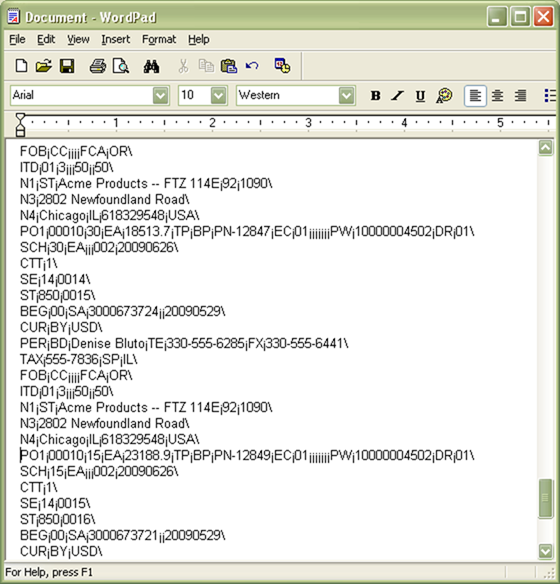
Task: Toggle Bold formatting
Action: pos(376,96)
